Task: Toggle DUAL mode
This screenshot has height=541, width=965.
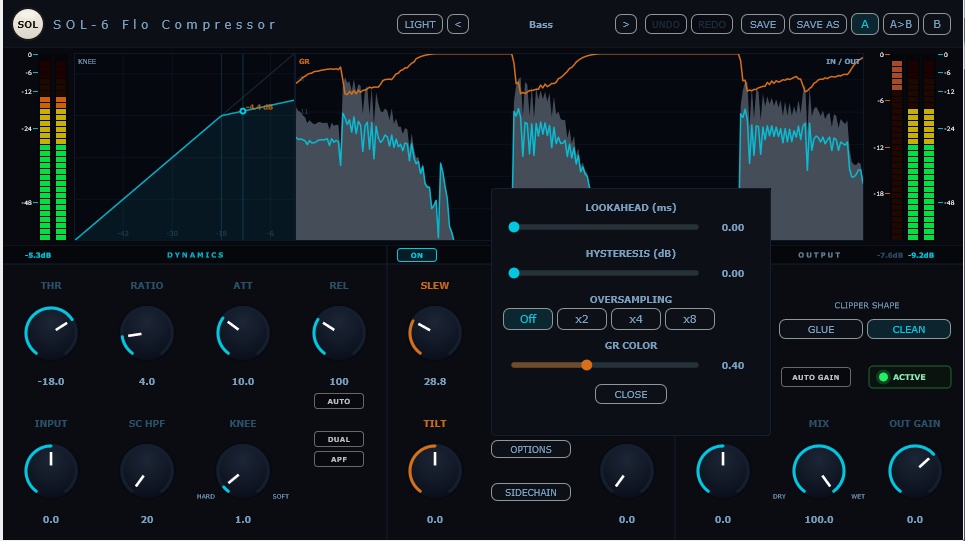Action: tap(338, 439)
